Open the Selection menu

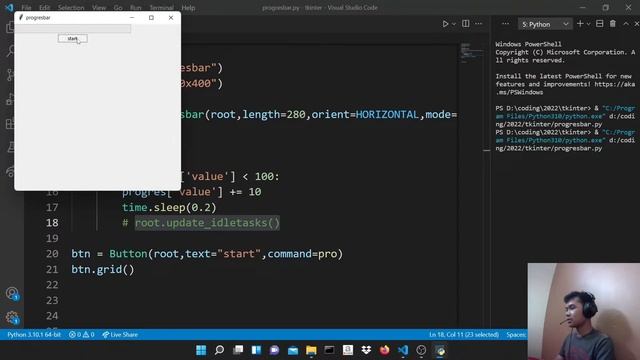71,8
